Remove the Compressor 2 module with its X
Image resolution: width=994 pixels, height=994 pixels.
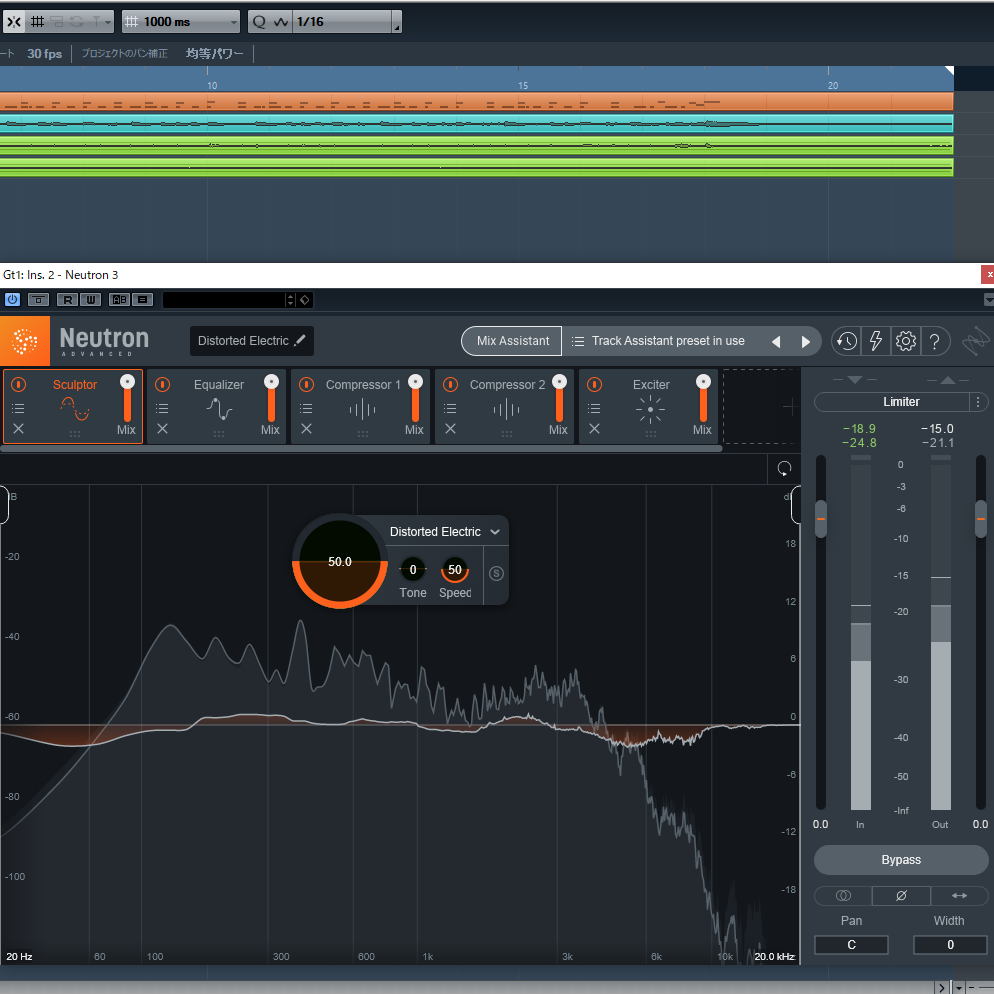[x=450, y=429]
